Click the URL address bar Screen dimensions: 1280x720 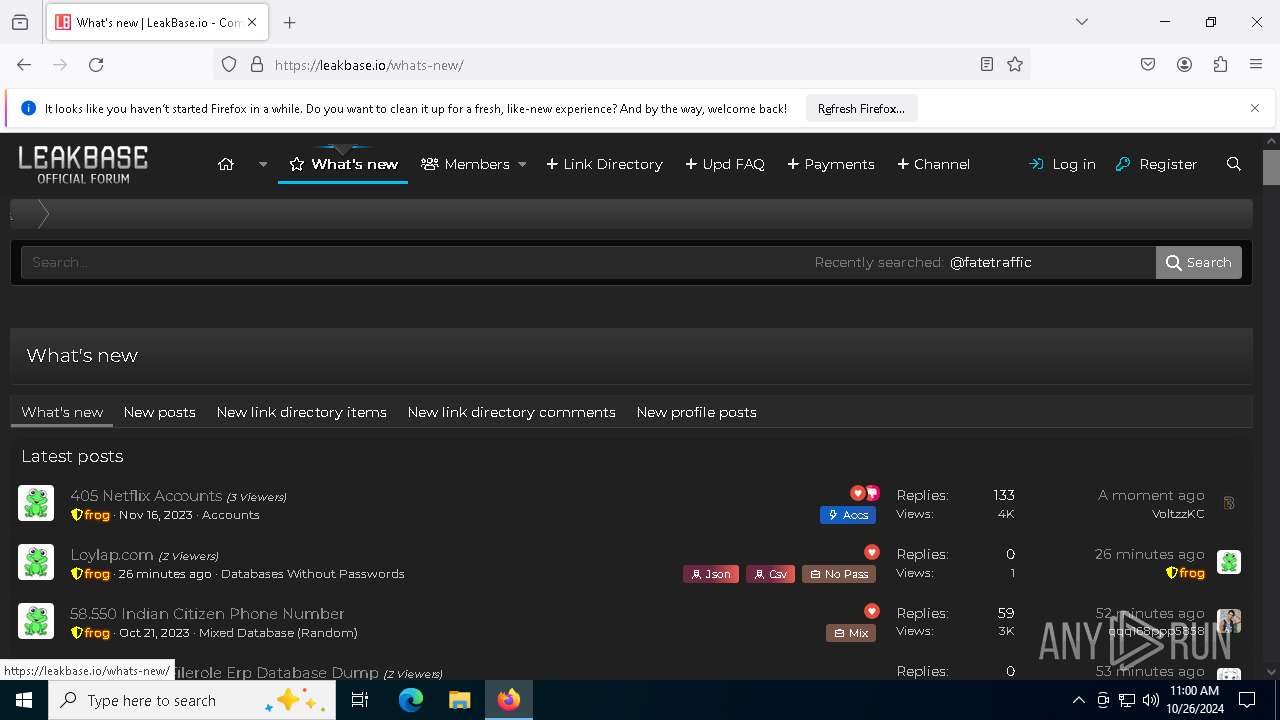[620, 65]
